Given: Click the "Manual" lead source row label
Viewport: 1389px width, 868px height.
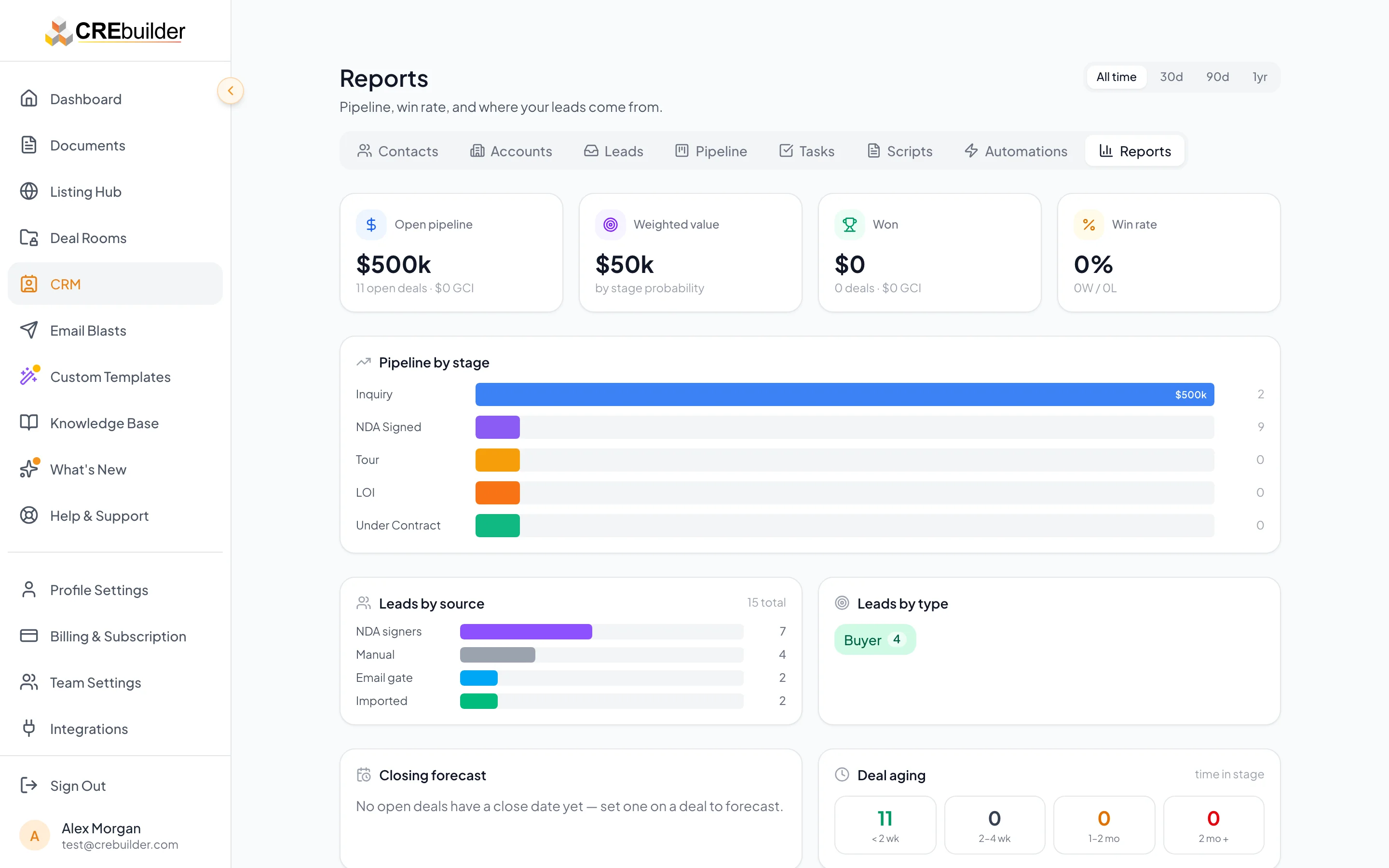Looking at the screenshot, I should [x=375, y=654].
